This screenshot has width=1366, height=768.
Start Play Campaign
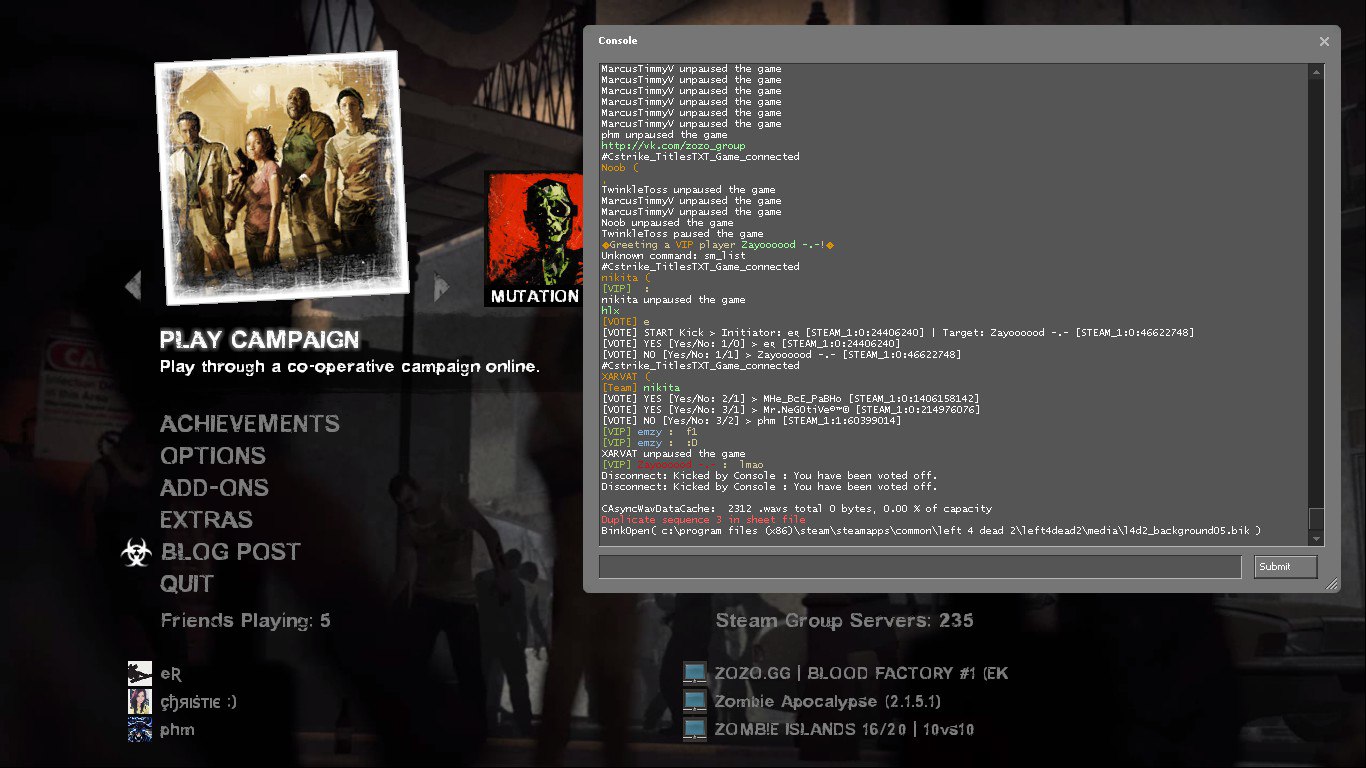tap(259, 340)
